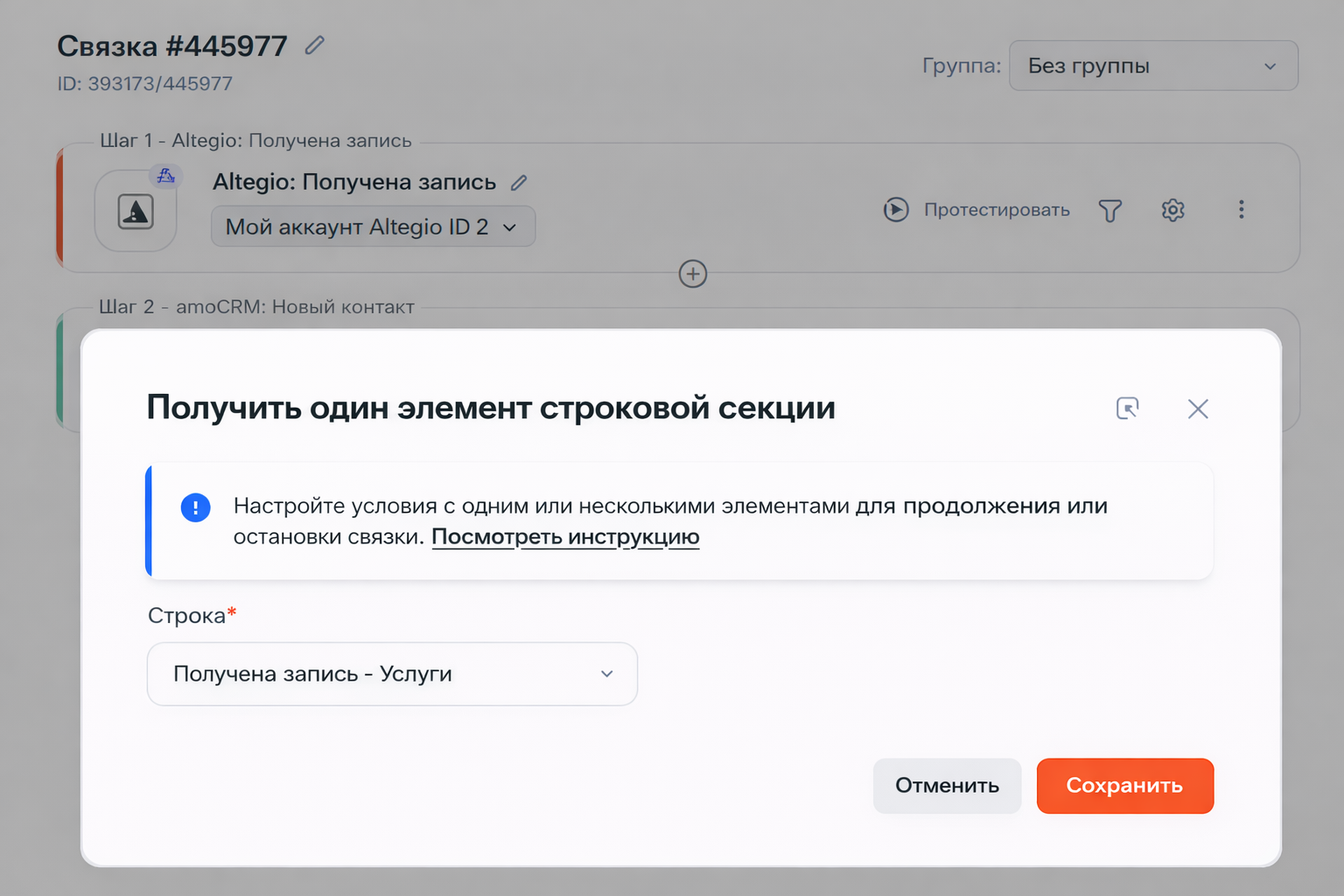Click the Протестировать text label
Image resolution: width=1344 pixels, height=896 pixels.
[x=997, y=210]
